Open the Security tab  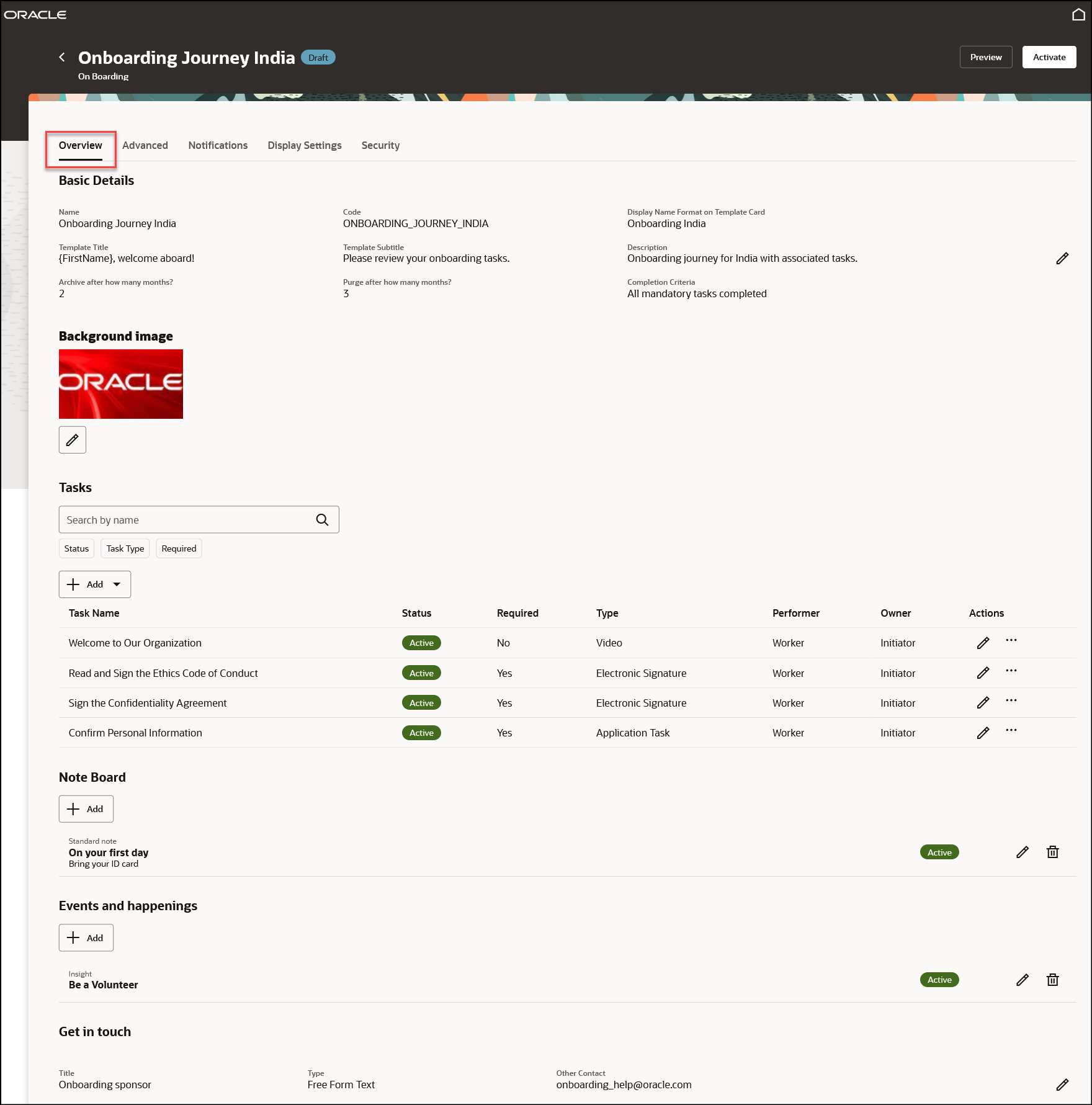(x=380, y=145)
